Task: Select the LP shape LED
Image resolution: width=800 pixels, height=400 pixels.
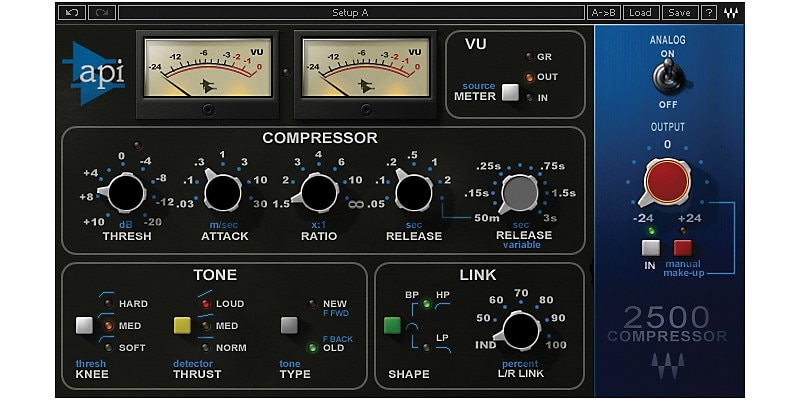Action: point(427,348)
